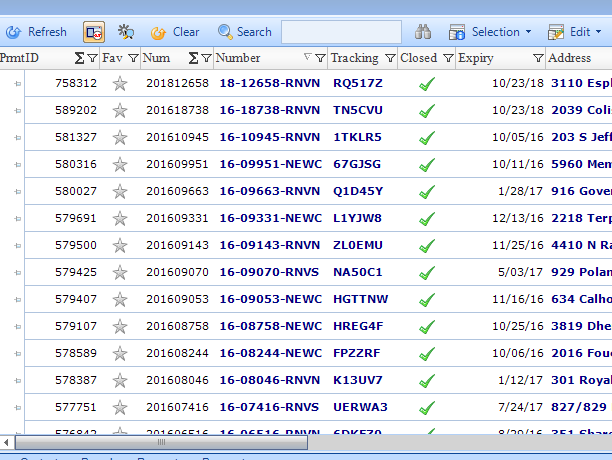The height and width of the screenshot is (460, 612).
Task: Click the horizontal scrollbar thumb
Action: (x=161, y=442)
